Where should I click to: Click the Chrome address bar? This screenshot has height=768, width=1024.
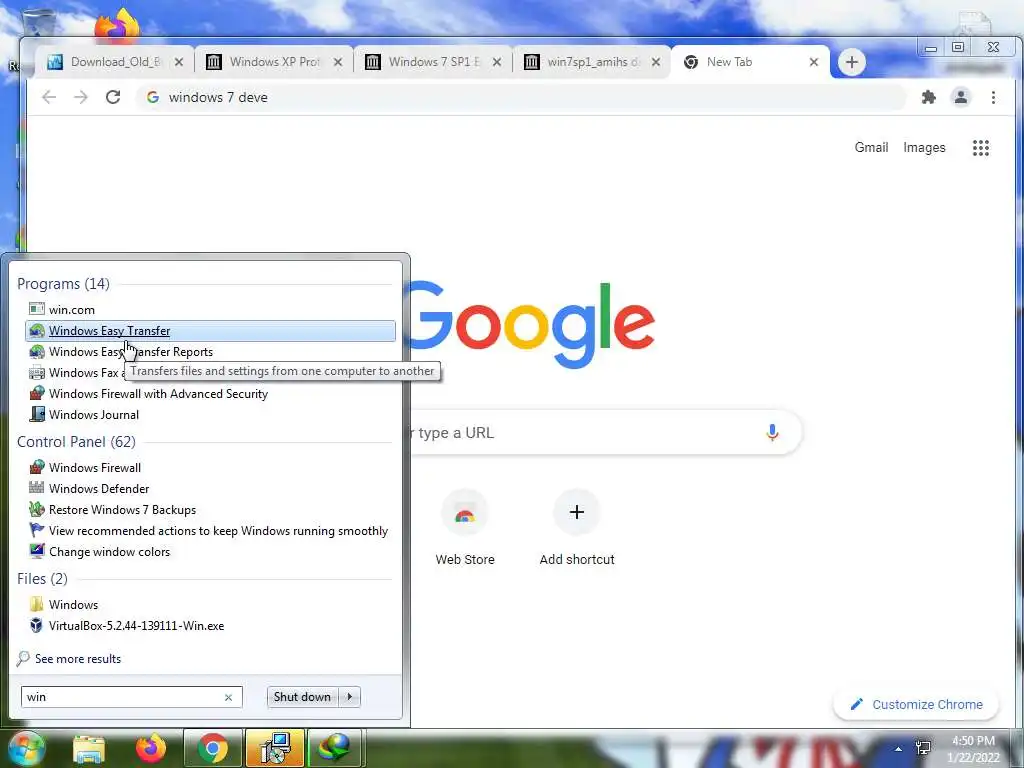(521, 97)
